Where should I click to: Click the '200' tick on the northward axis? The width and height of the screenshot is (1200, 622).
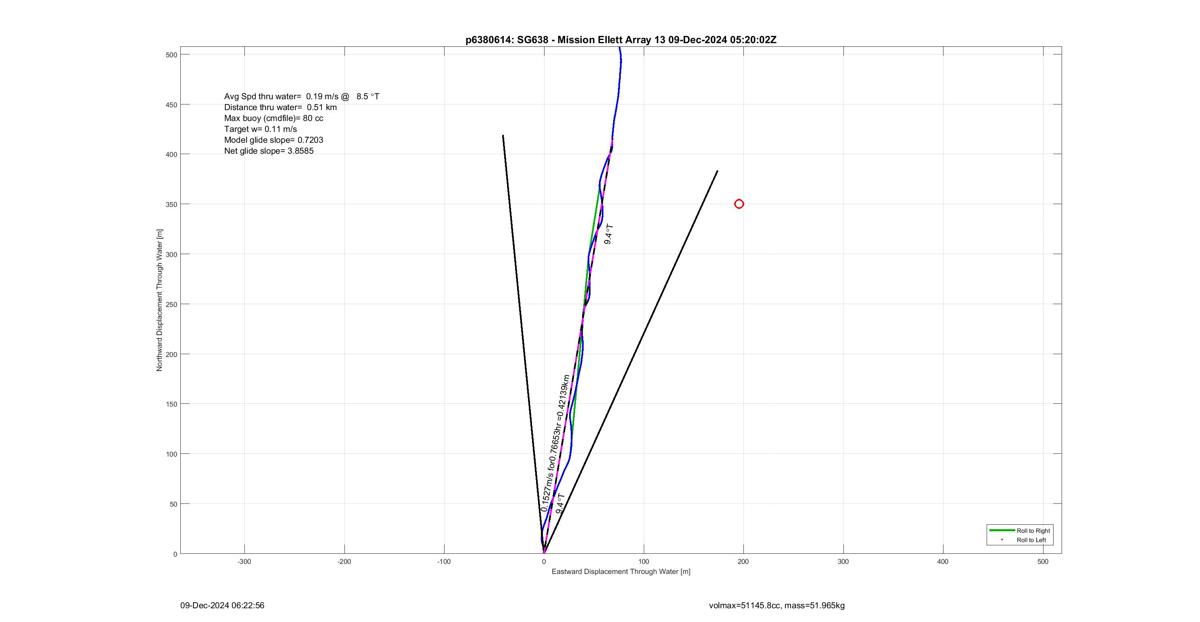pos(171,354)
